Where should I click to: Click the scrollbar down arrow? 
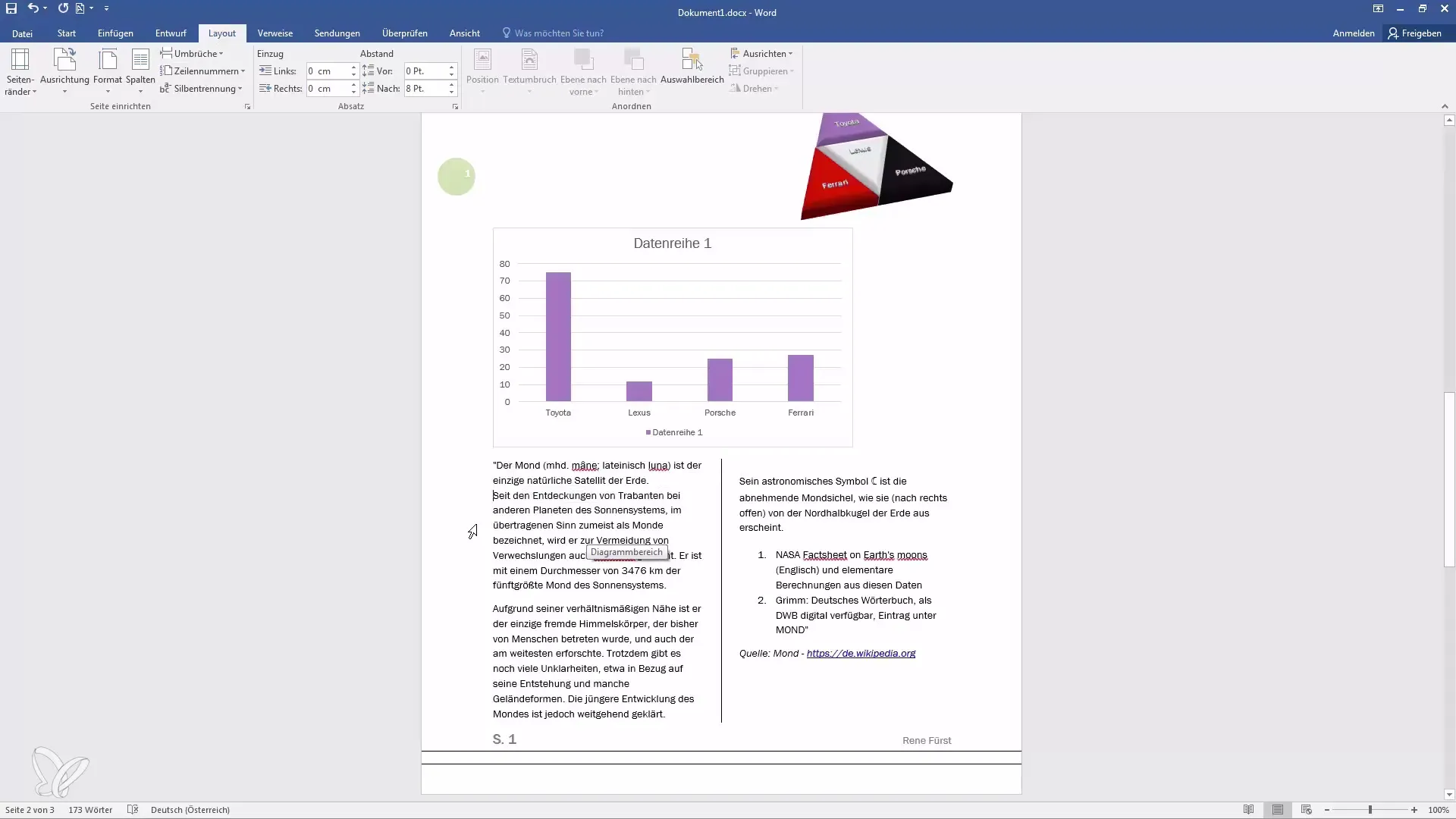tap(1449, 795)
